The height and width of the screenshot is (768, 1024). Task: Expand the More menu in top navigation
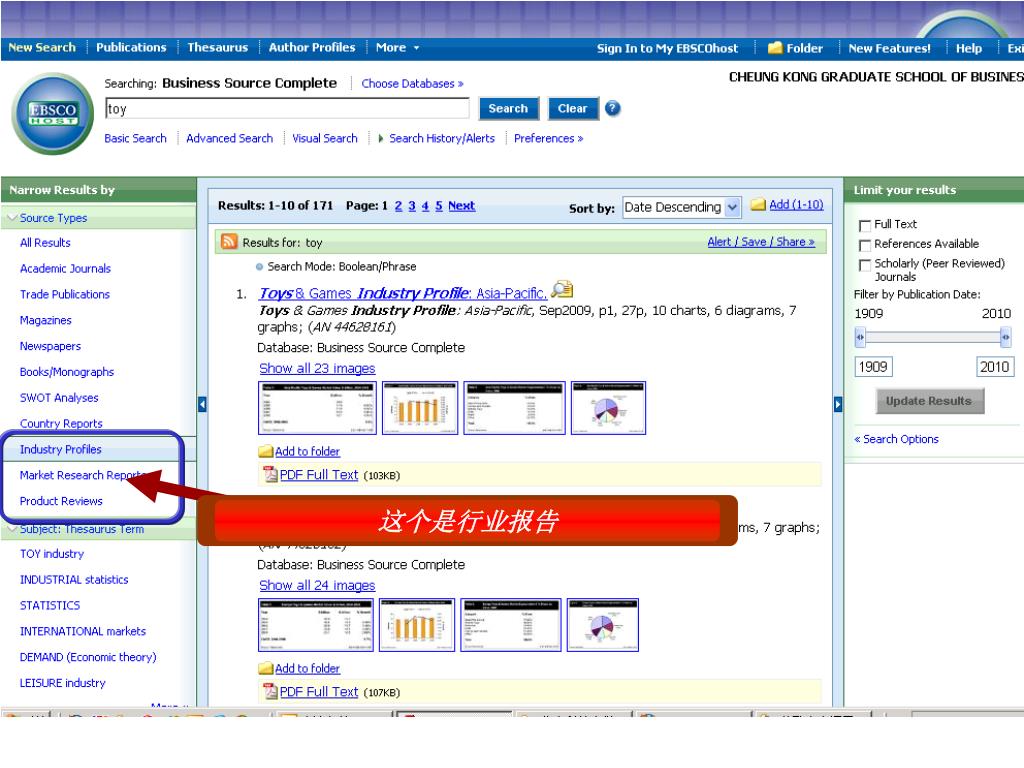(x=397, y=48)
